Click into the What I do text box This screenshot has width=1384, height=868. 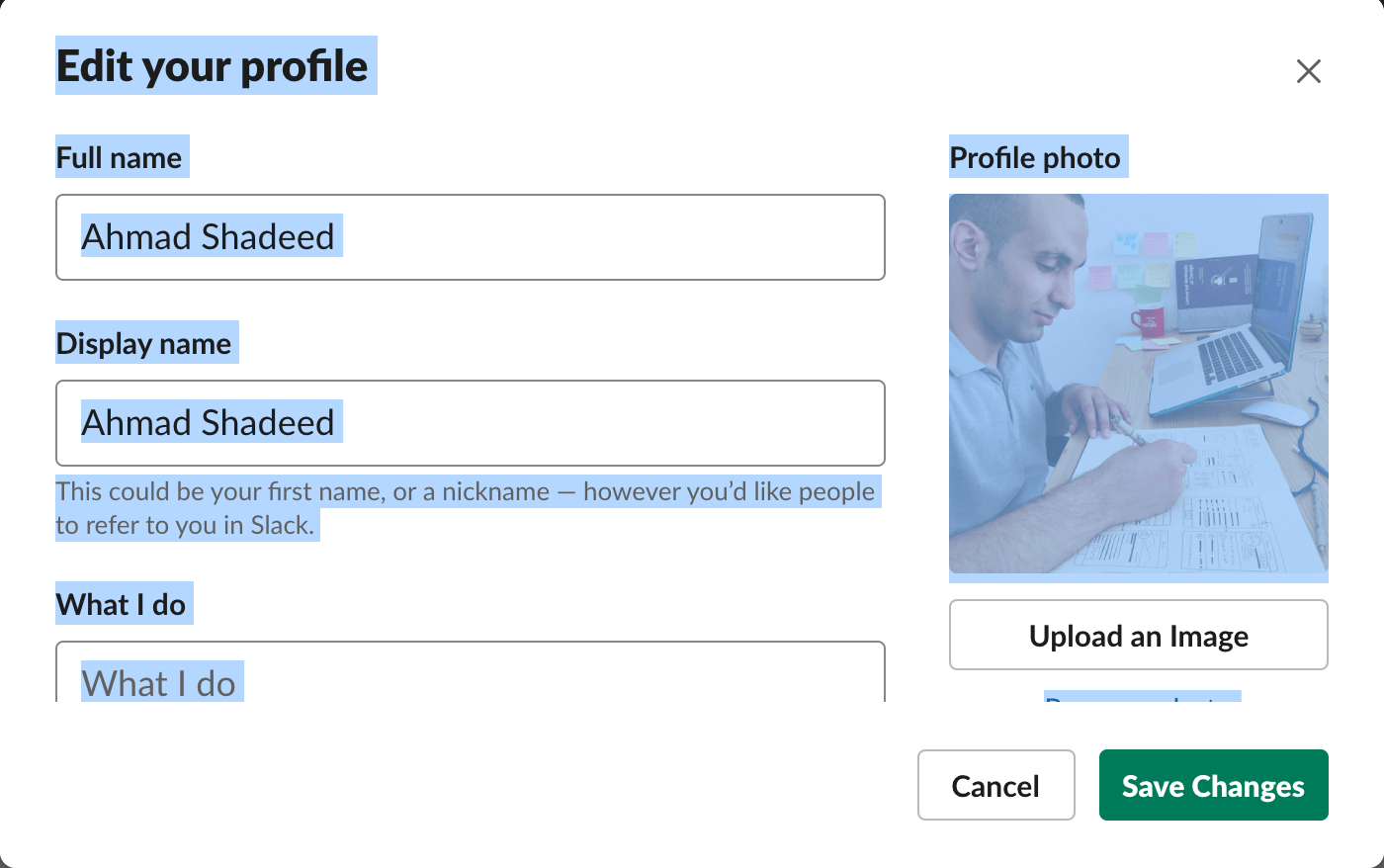470,678
